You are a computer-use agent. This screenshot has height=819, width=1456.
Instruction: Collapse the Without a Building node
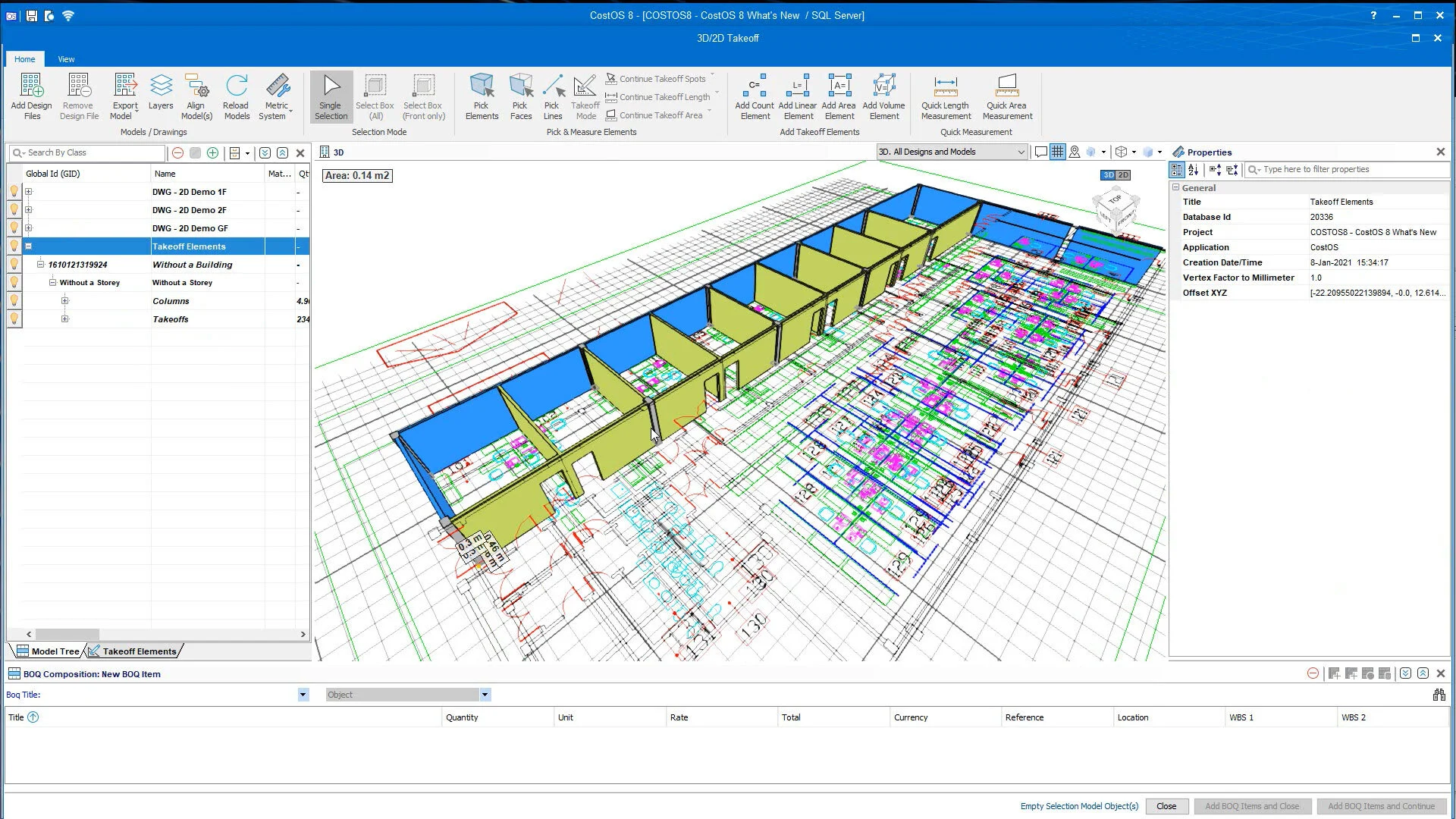[x=40, y=264]
